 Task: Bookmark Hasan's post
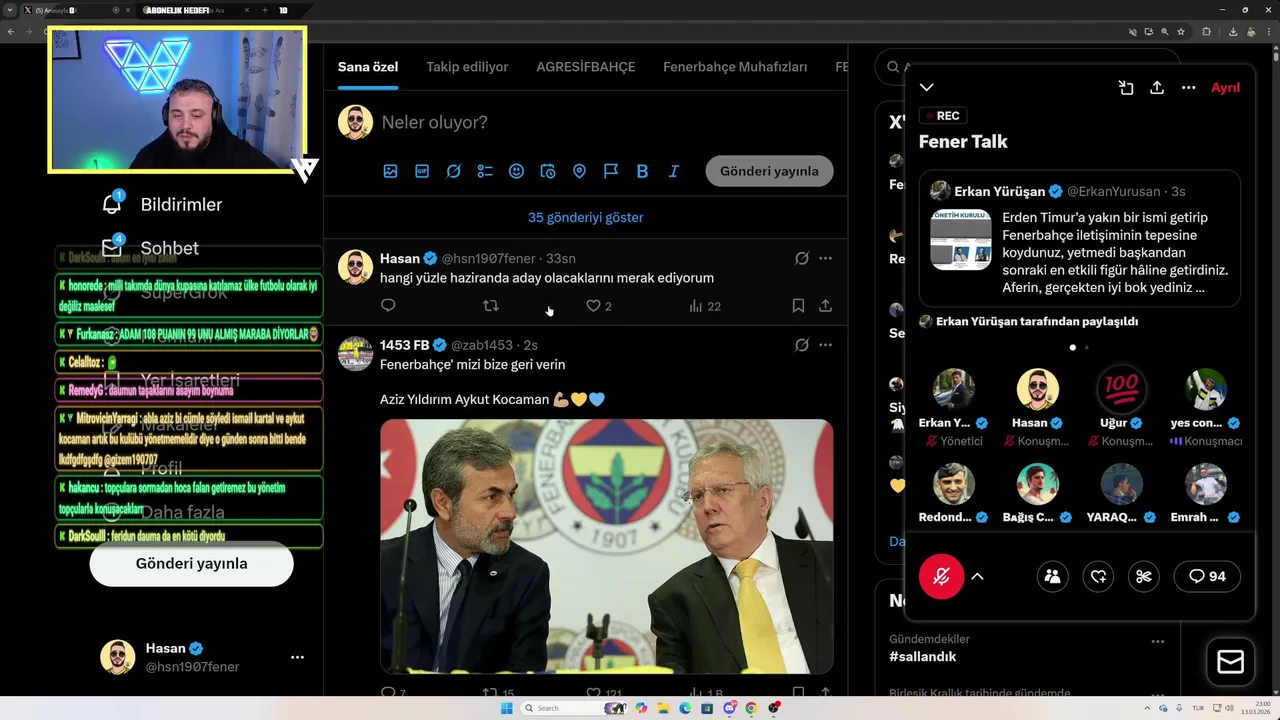tap(798, 306)
